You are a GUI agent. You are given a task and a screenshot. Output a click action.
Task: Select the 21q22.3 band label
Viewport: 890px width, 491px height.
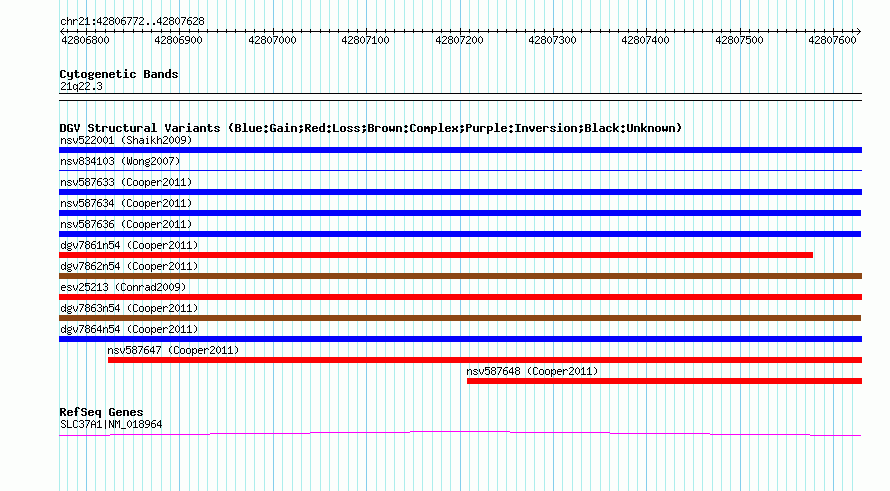click(x=81, y=86)
